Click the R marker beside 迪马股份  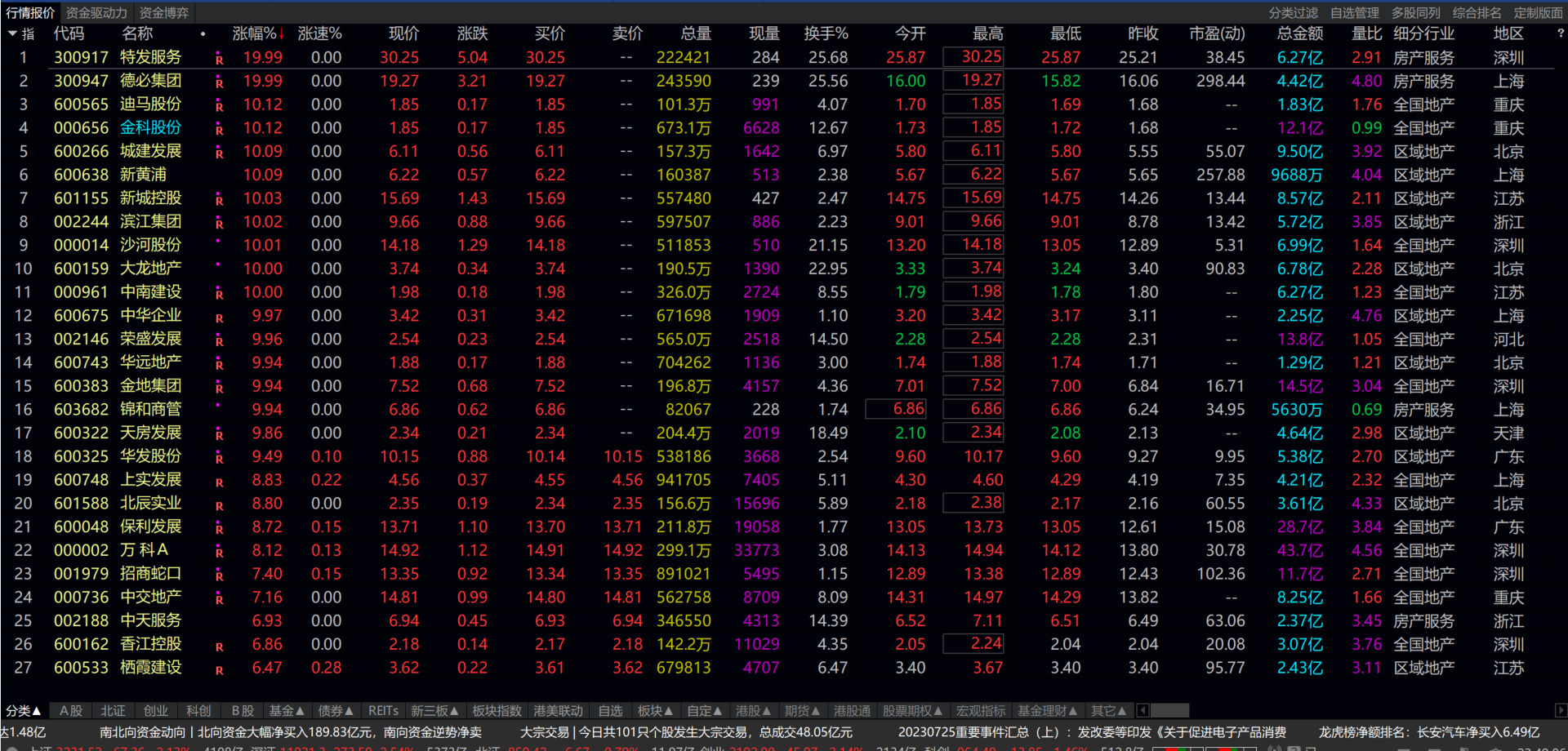point(219,107)
